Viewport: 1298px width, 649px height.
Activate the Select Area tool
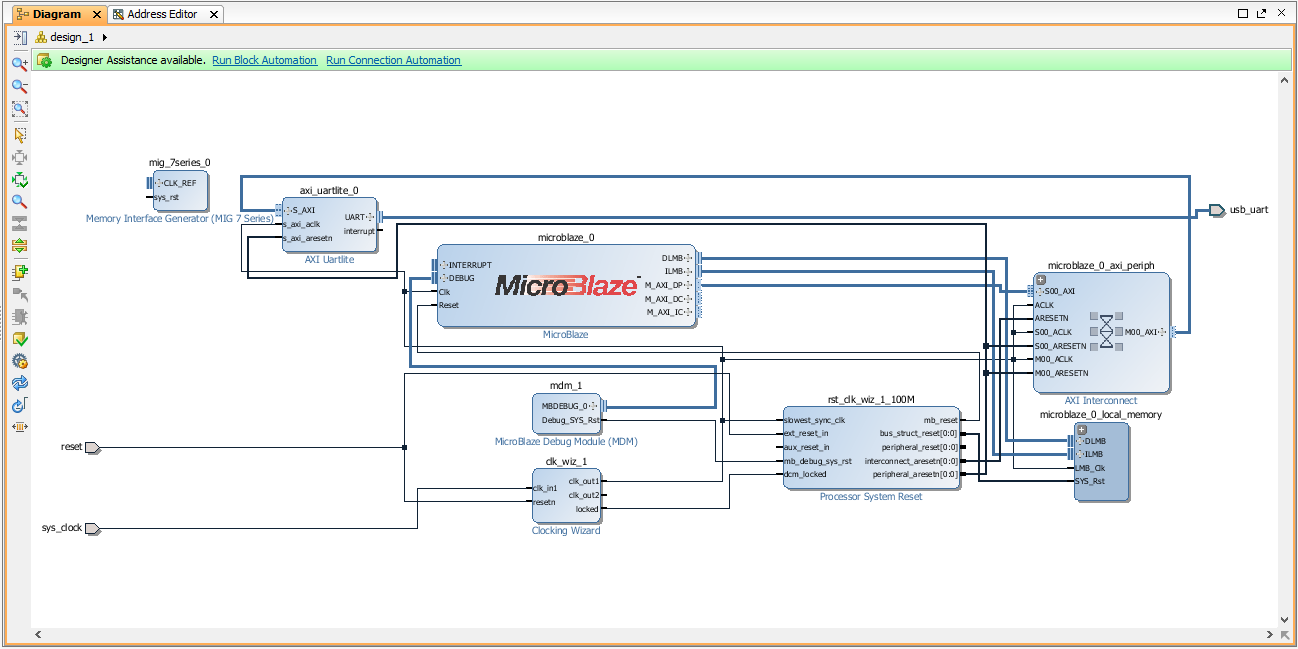pyautogui.click(x=19, y=134)
